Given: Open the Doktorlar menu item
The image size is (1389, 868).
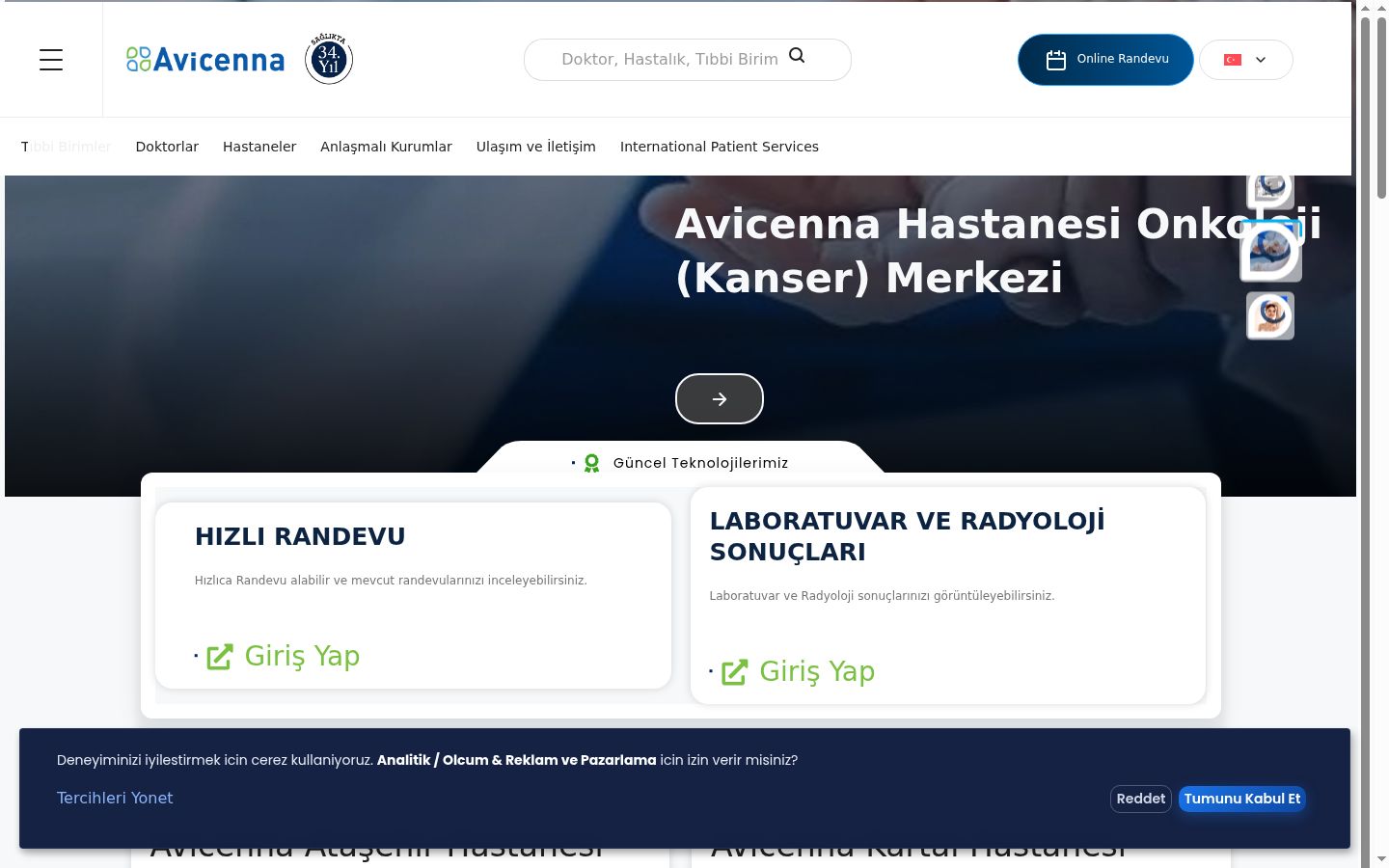Looking at the screenshot, I should [167, 147].
